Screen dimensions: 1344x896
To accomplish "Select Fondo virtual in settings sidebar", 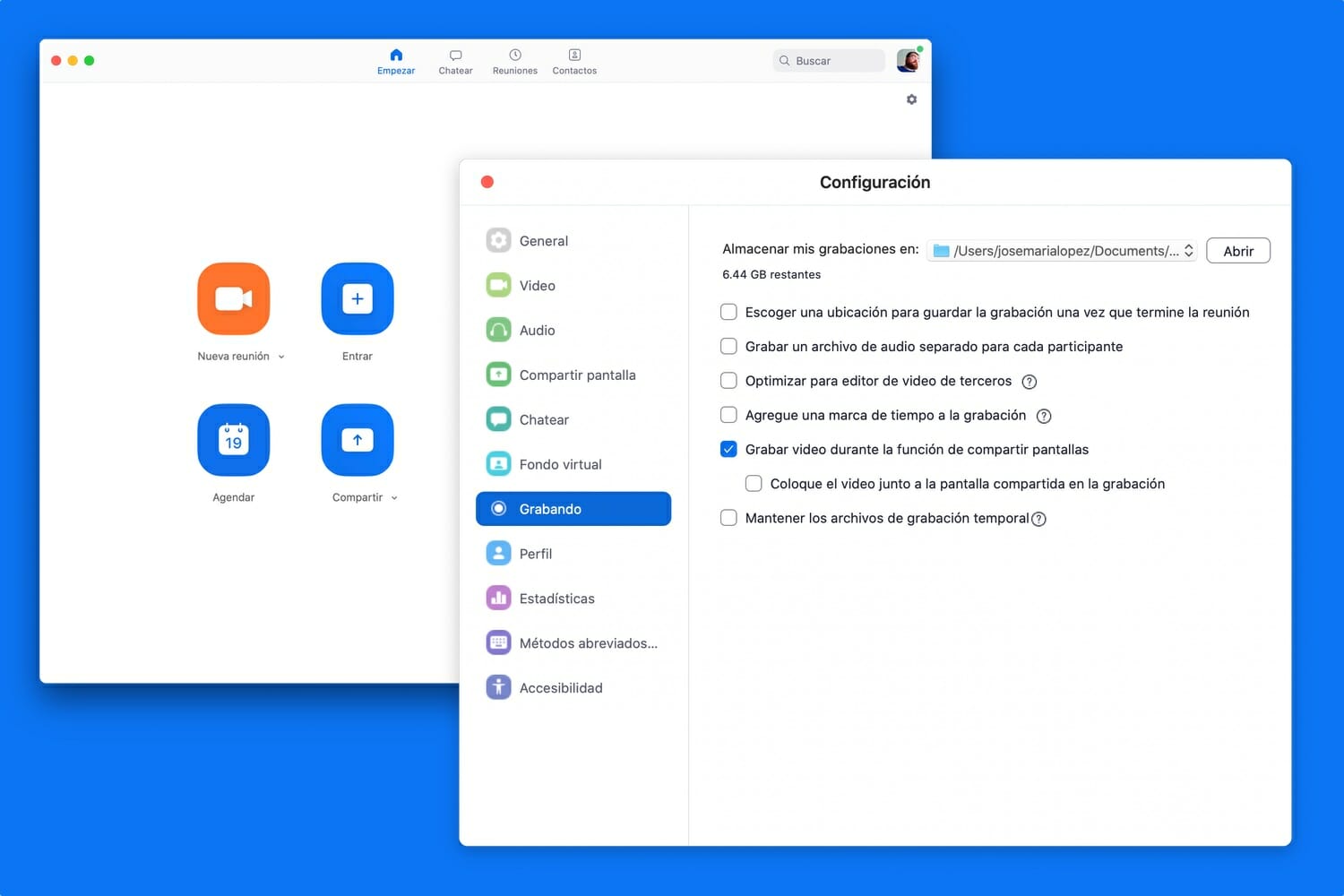I will 560,464.
